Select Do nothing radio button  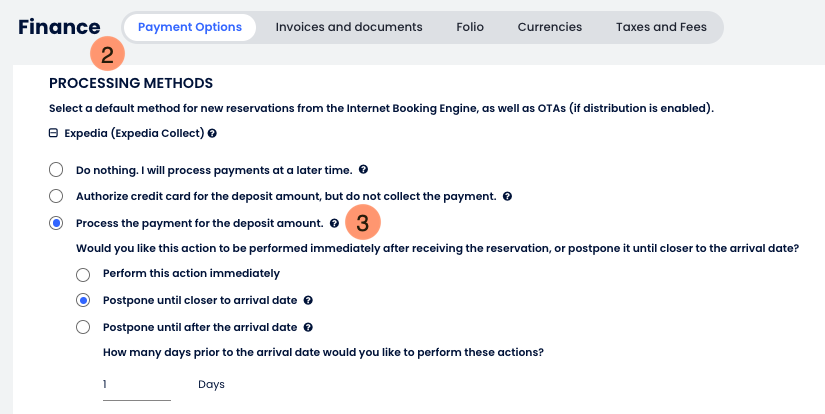56,169
